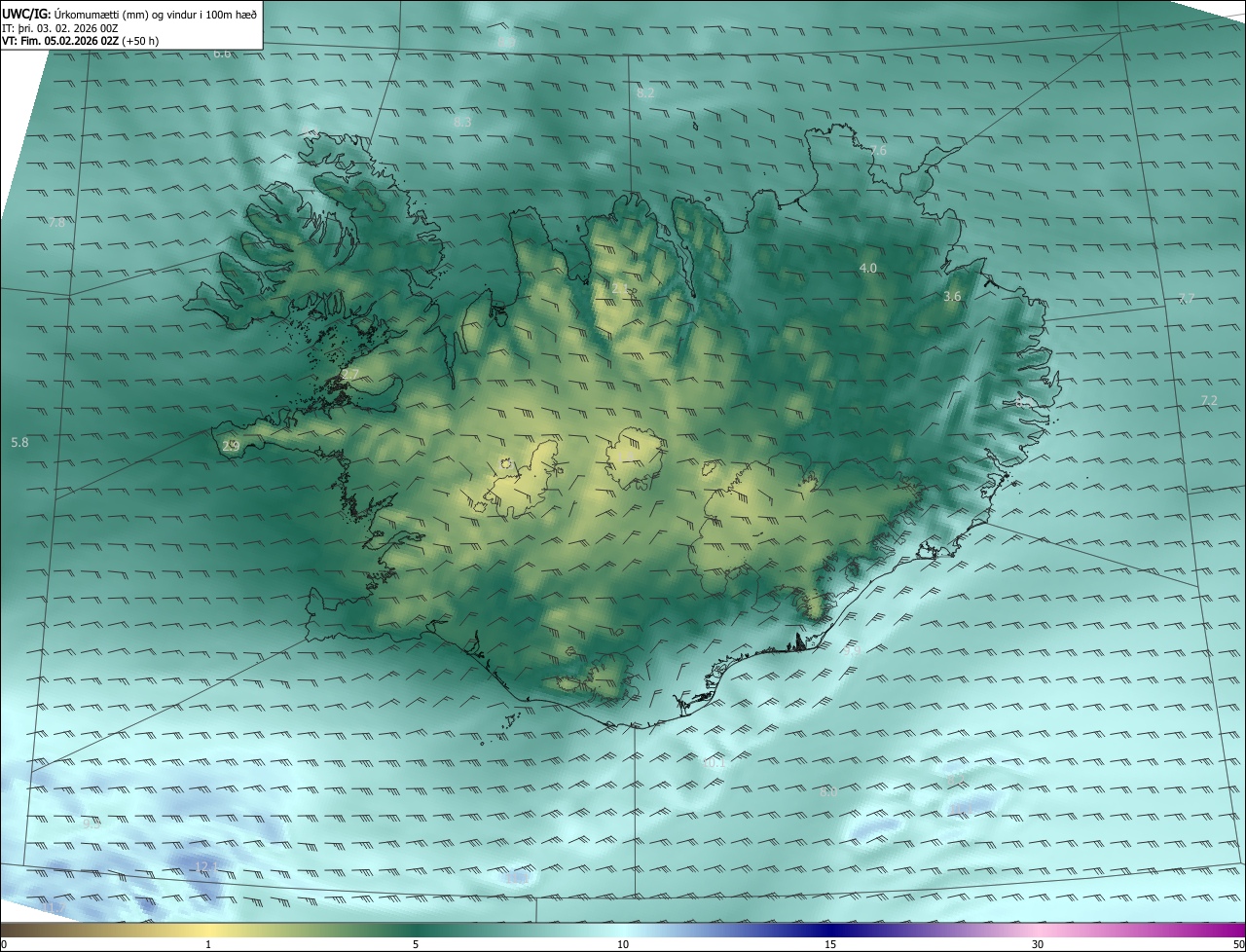Click the 8.3 value label on the map
1246x952 pixels.
pos(462,123)
